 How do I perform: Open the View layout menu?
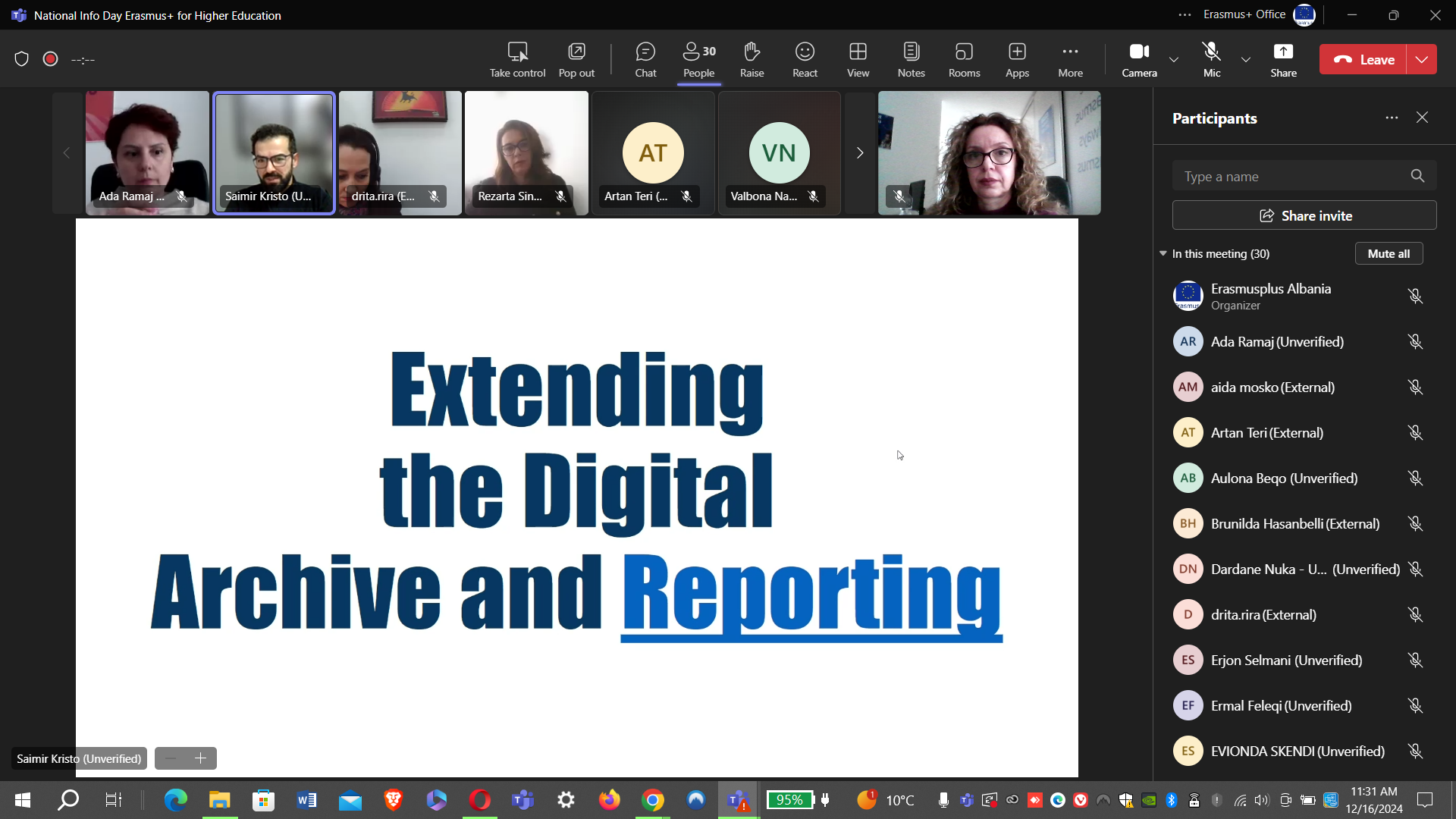[858, 59]
